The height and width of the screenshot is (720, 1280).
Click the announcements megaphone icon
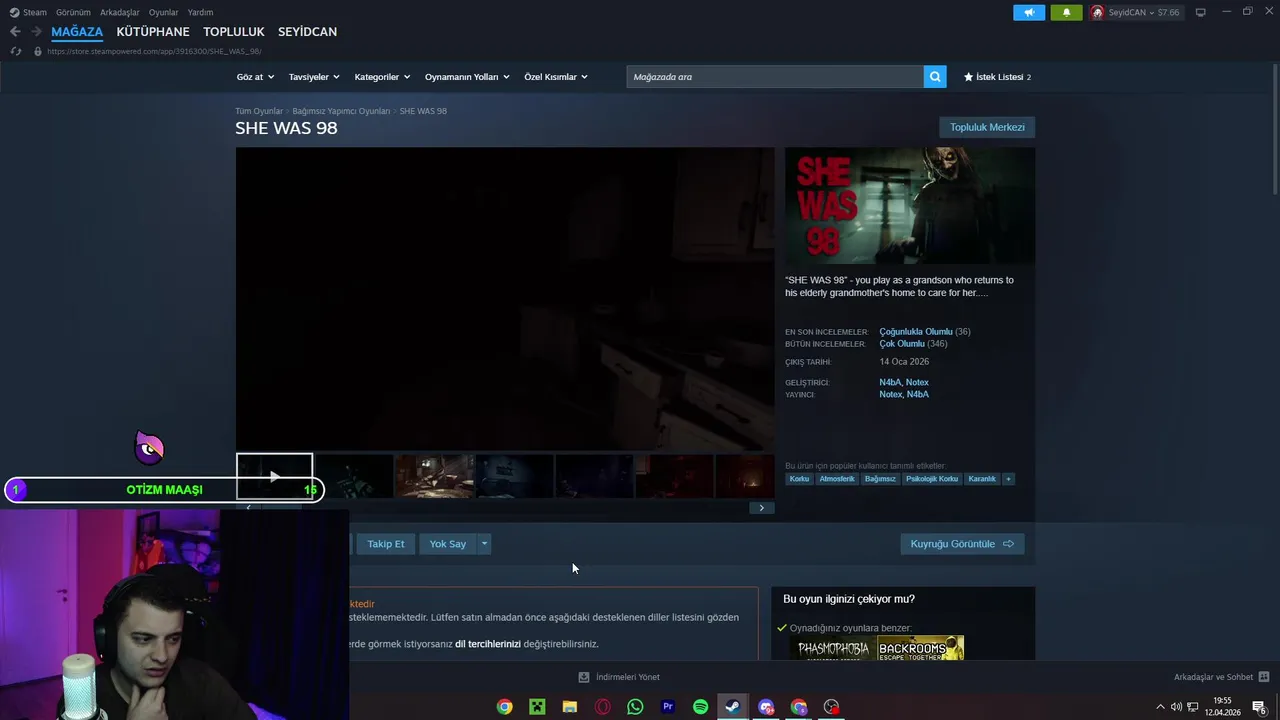[1029, 12]
